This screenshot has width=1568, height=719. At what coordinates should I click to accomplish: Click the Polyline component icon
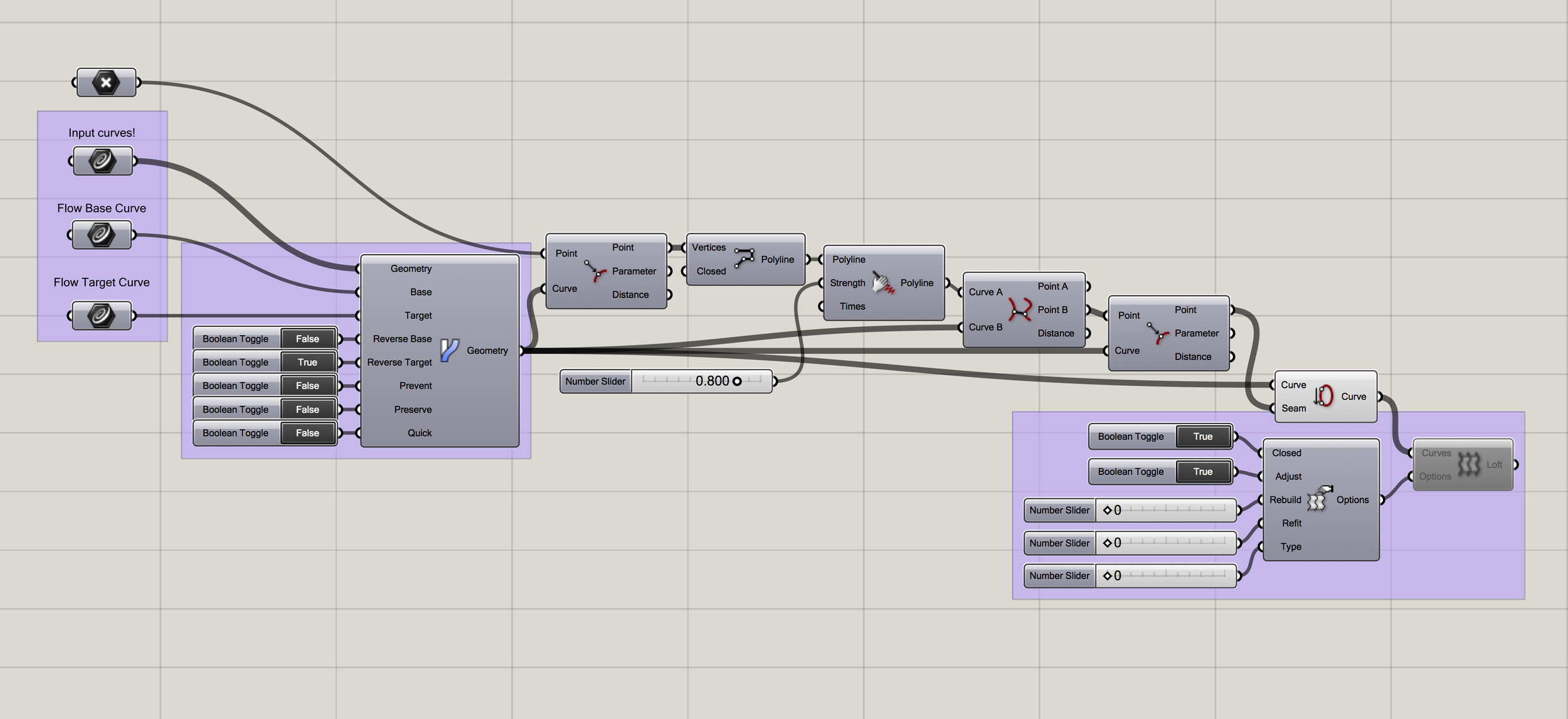point(744,258)
